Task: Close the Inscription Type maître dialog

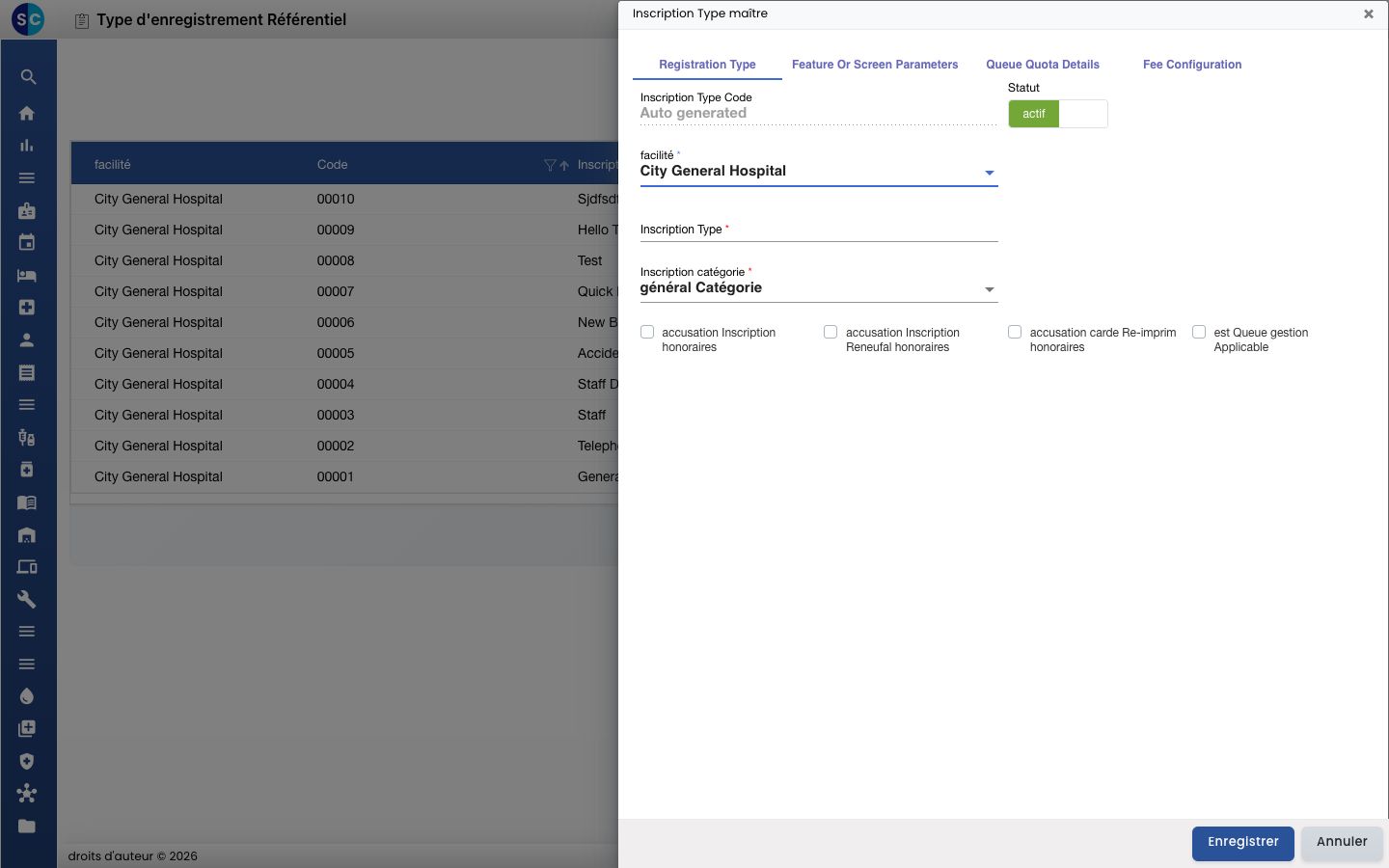Action: pyautogui.click(x=1368, y=14)
